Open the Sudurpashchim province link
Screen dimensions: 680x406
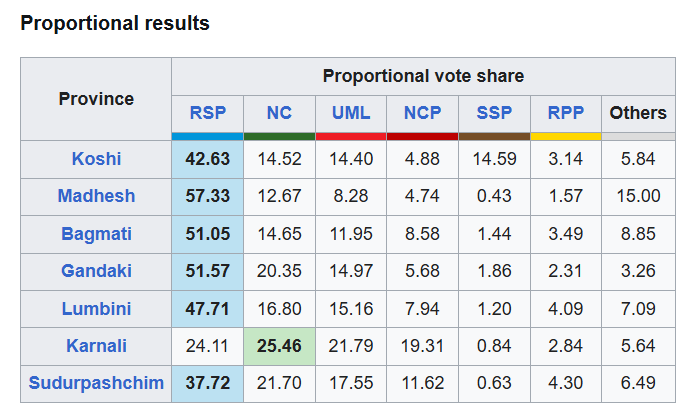[96, 384]
